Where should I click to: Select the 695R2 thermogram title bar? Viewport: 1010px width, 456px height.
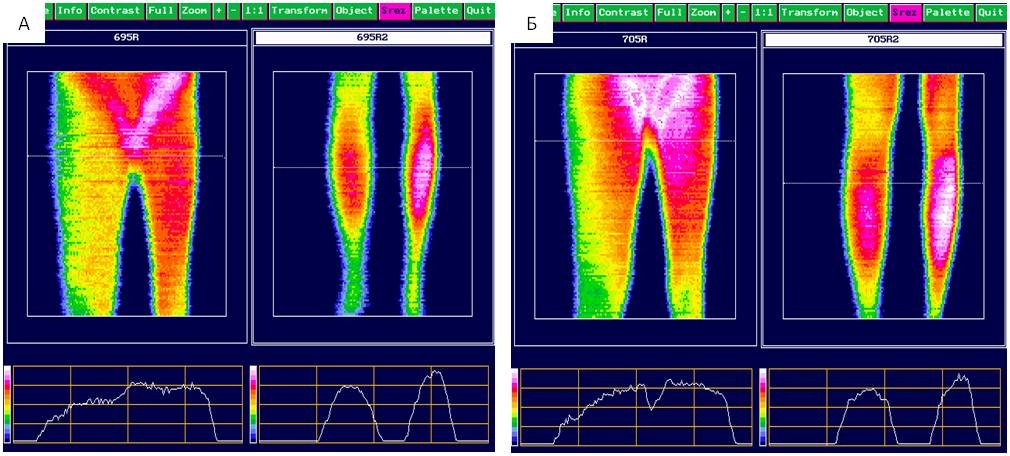tap(372, 37)
